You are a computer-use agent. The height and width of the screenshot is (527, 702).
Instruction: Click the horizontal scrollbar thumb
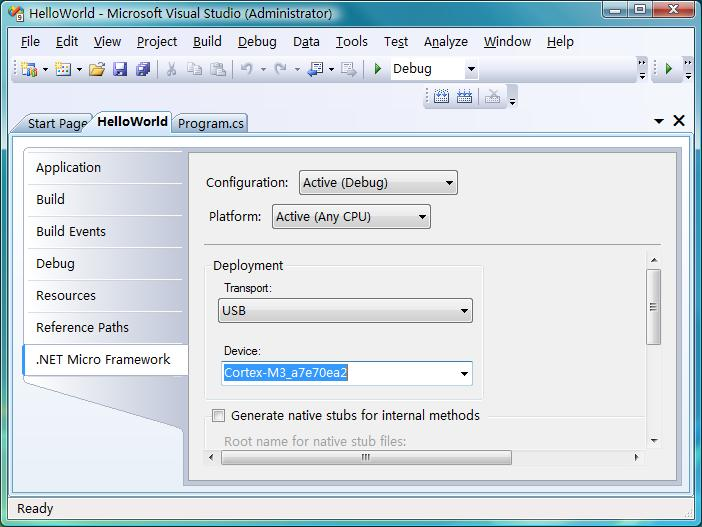click(366, 458)
